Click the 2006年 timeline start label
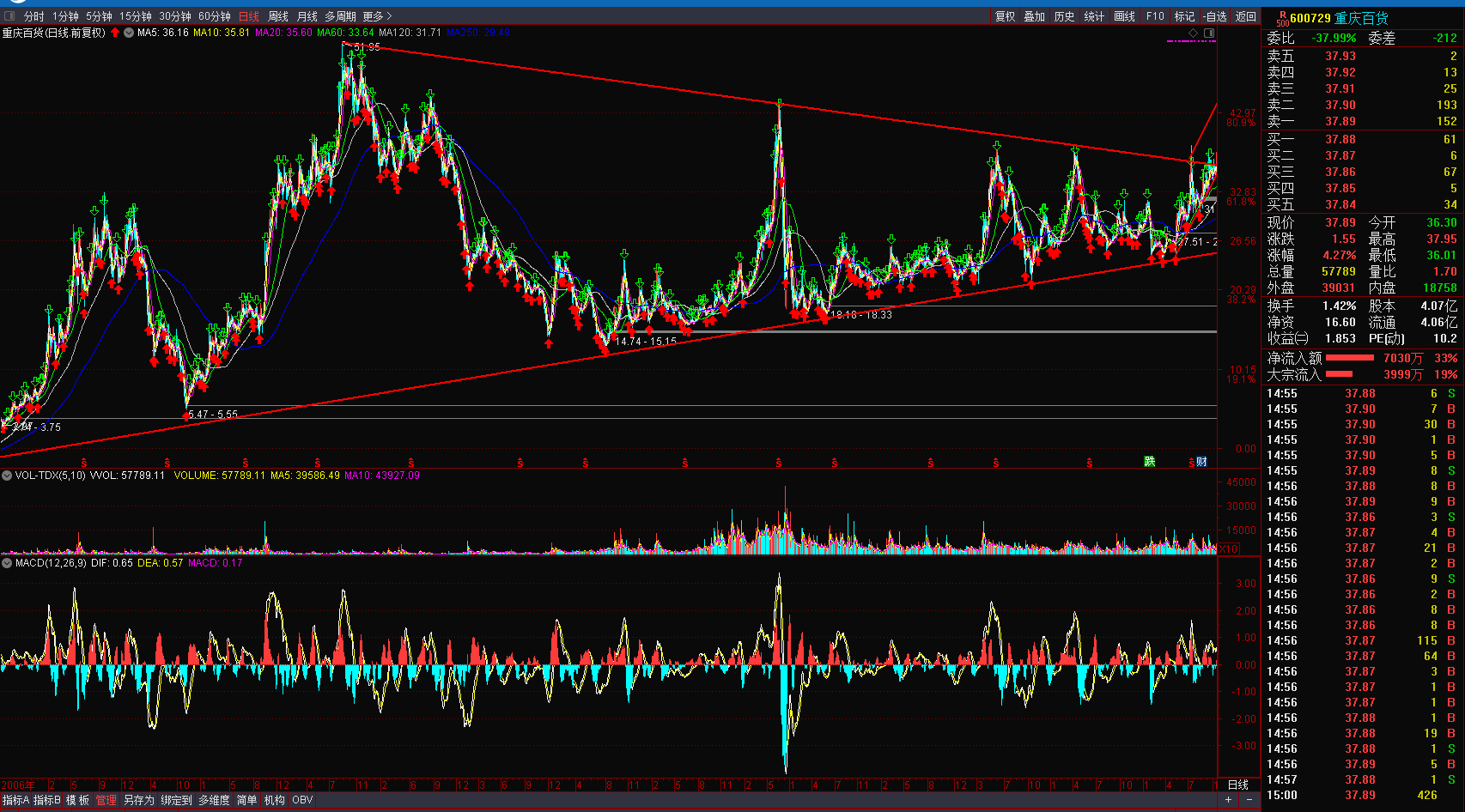 coord(19,785)
